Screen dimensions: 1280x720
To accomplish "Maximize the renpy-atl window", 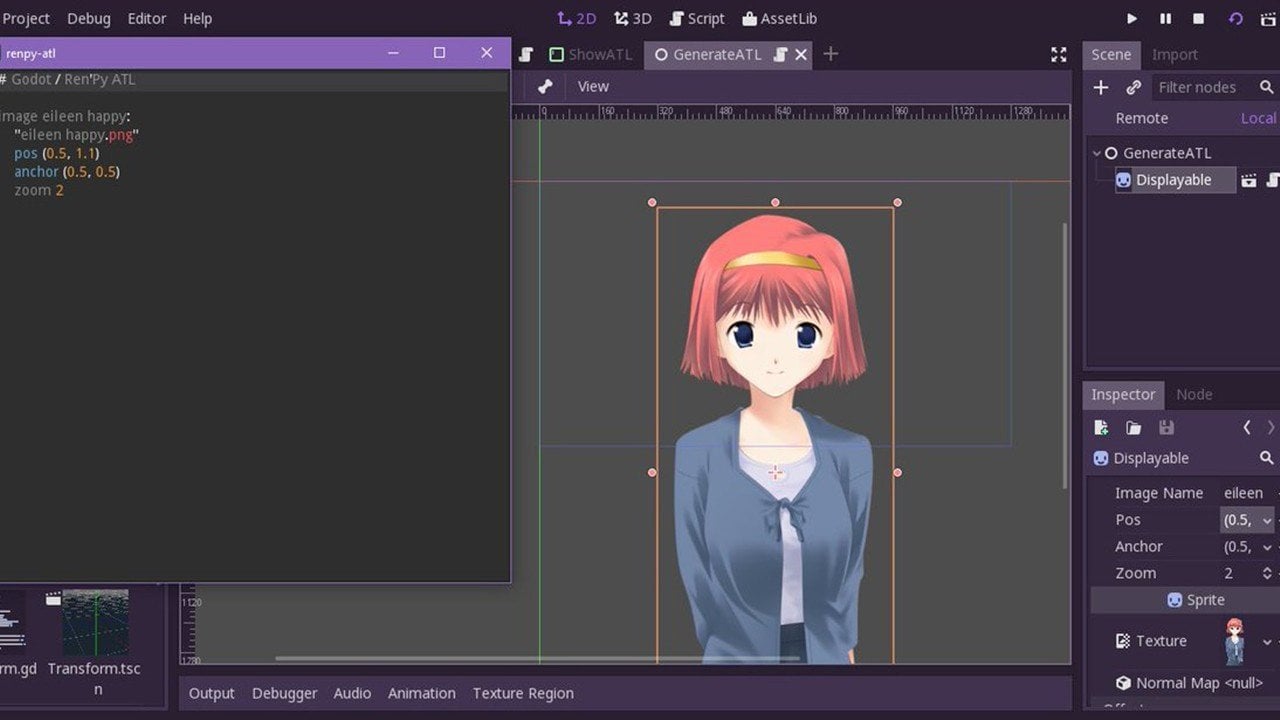I will (439, 53).
